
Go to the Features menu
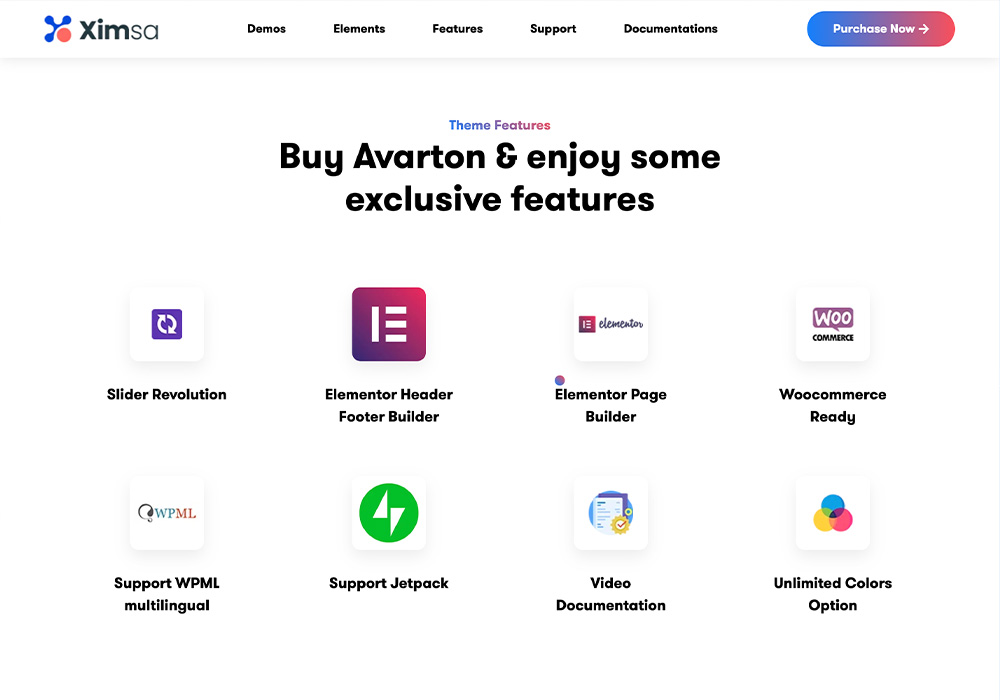[457, 29]
